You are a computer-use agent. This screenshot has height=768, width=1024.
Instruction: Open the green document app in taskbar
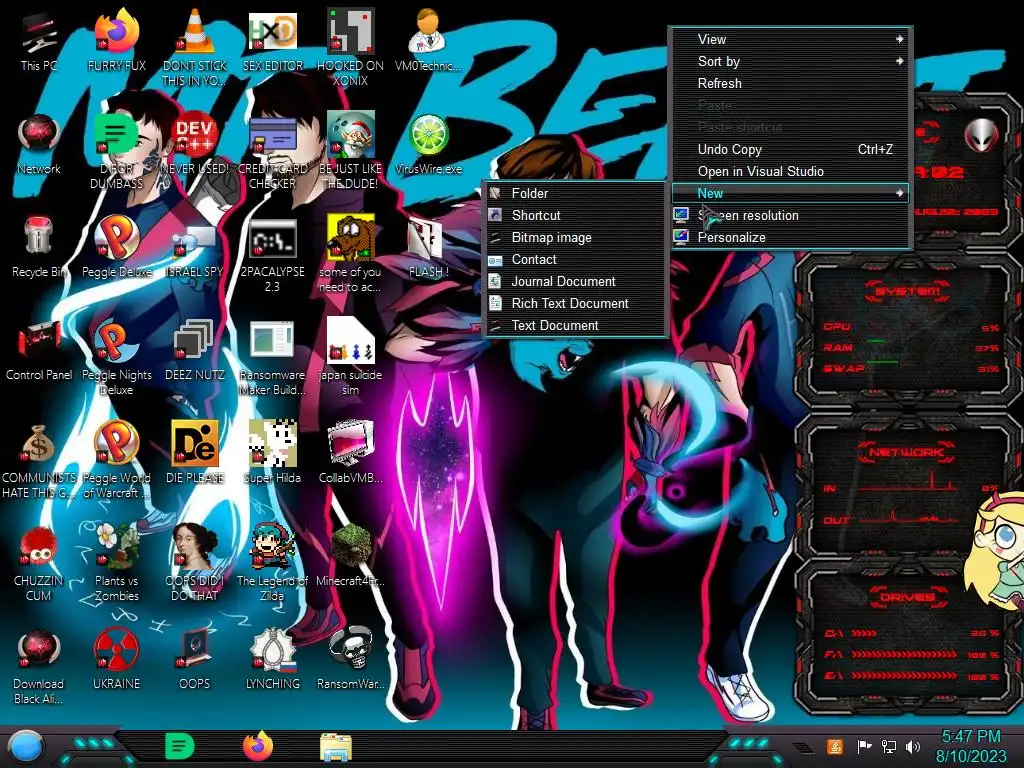click(x=180, y=746)
